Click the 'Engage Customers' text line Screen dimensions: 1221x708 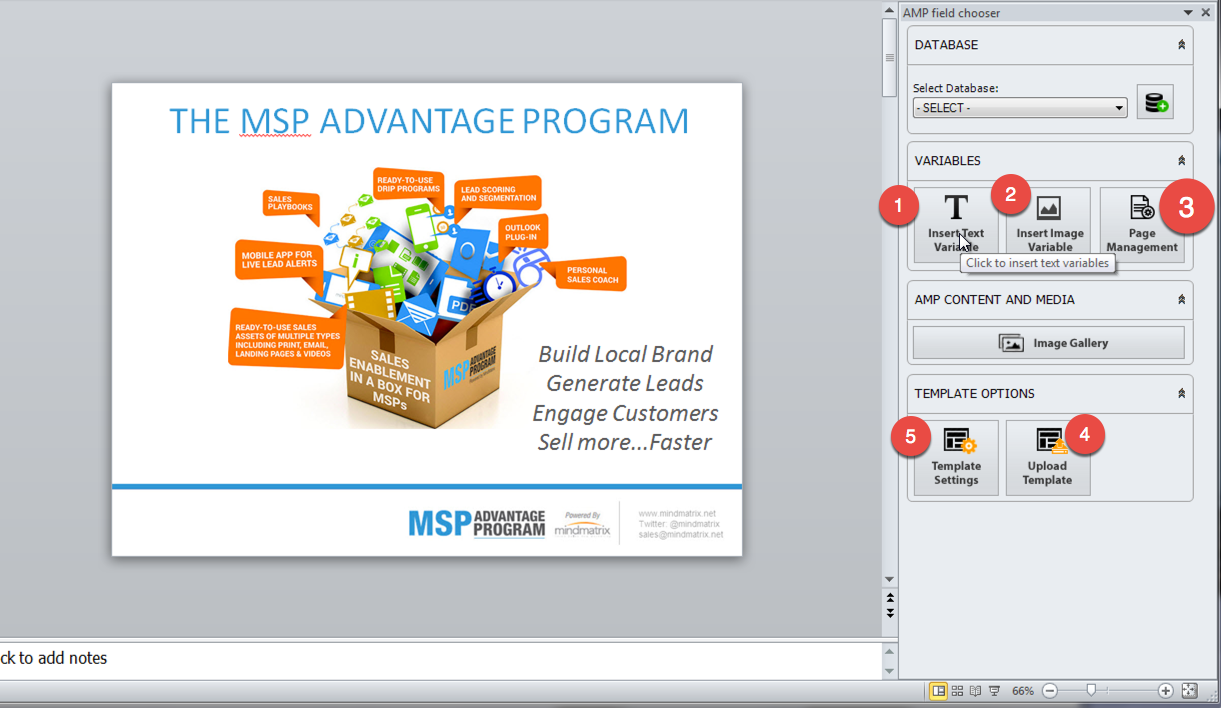625,413
